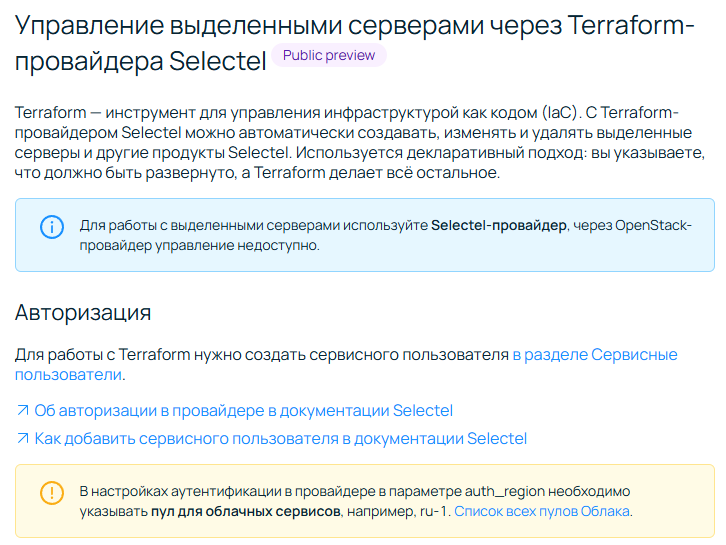The height and width of the screenshot is (545, 726).
Task: Click arrow icon before "Об авторизации в провайдере"
Action: tap(22, 411)
